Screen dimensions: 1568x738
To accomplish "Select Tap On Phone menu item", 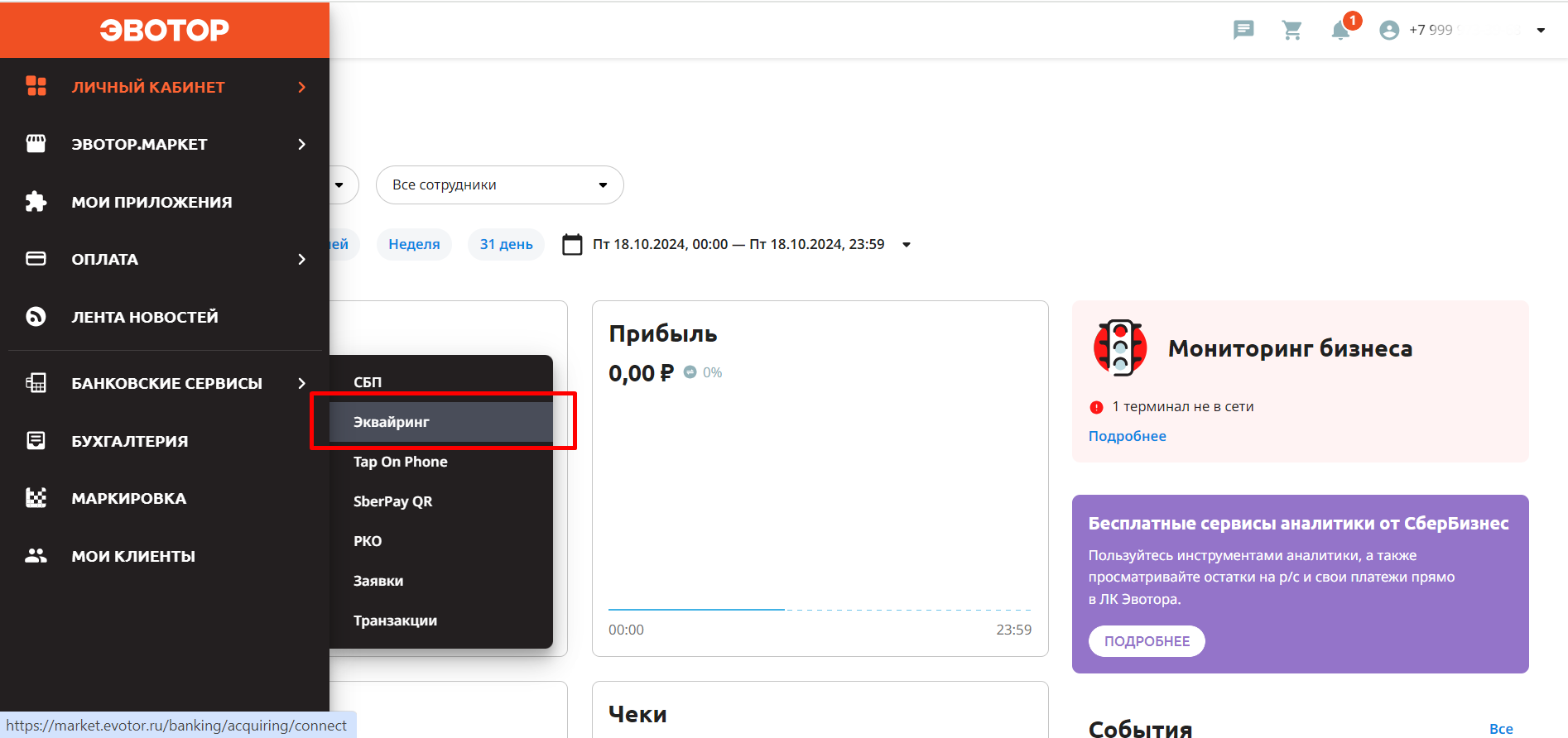I will point(440,462).
